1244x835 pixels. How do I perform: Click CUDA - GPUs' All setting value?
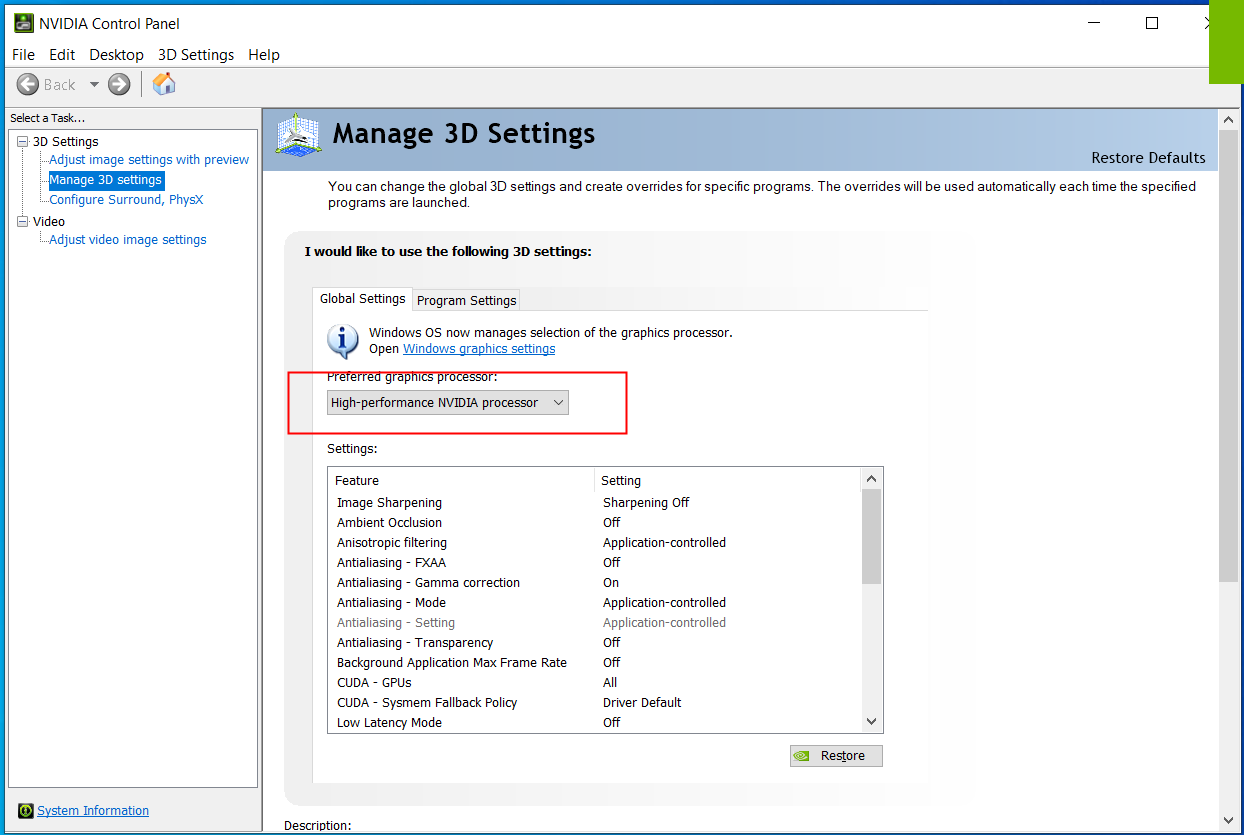pyautogui.click(x=610, y=683)
